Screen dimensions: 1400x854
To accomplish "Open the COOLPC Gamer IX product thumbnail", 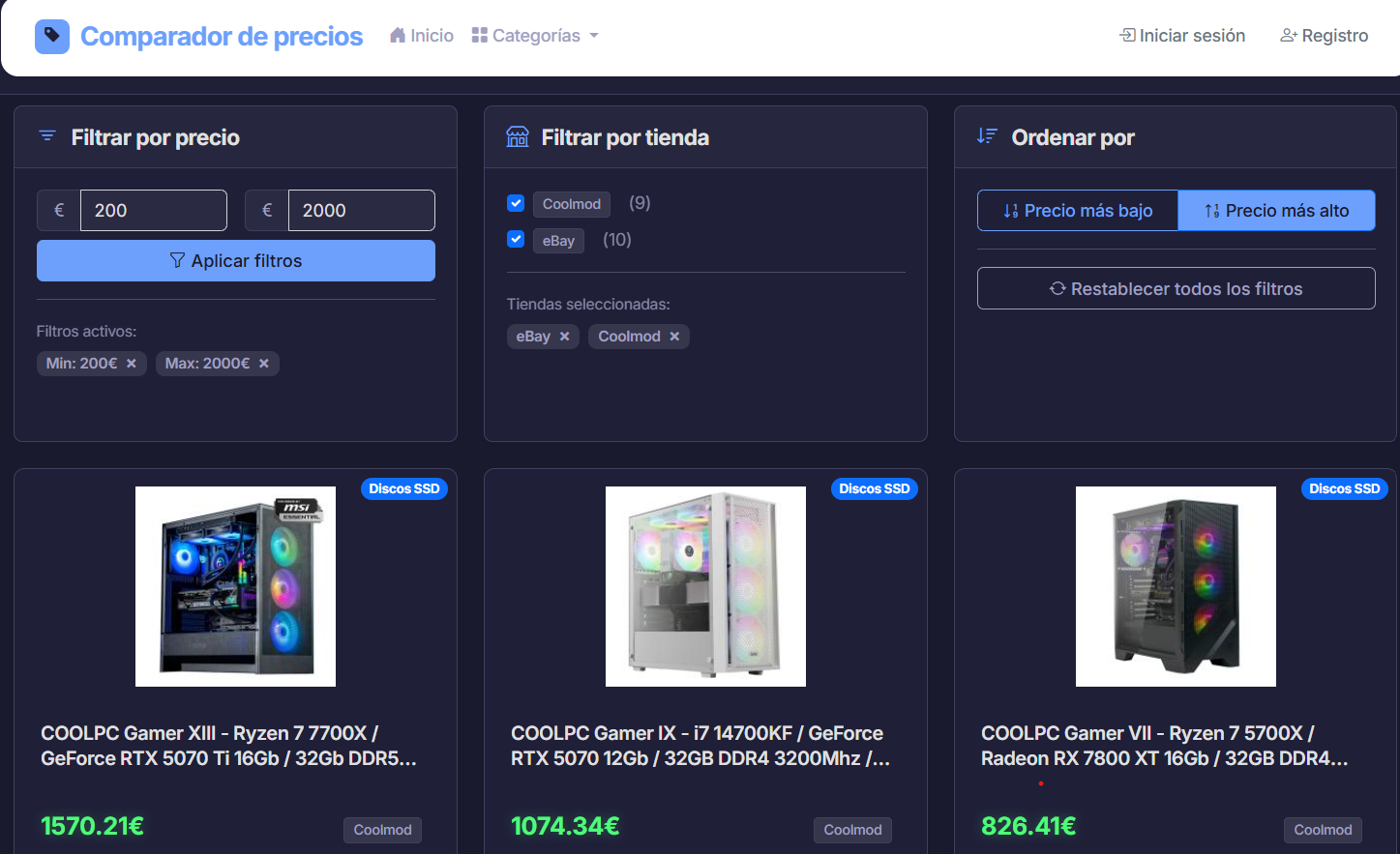I will click(704, 586).
